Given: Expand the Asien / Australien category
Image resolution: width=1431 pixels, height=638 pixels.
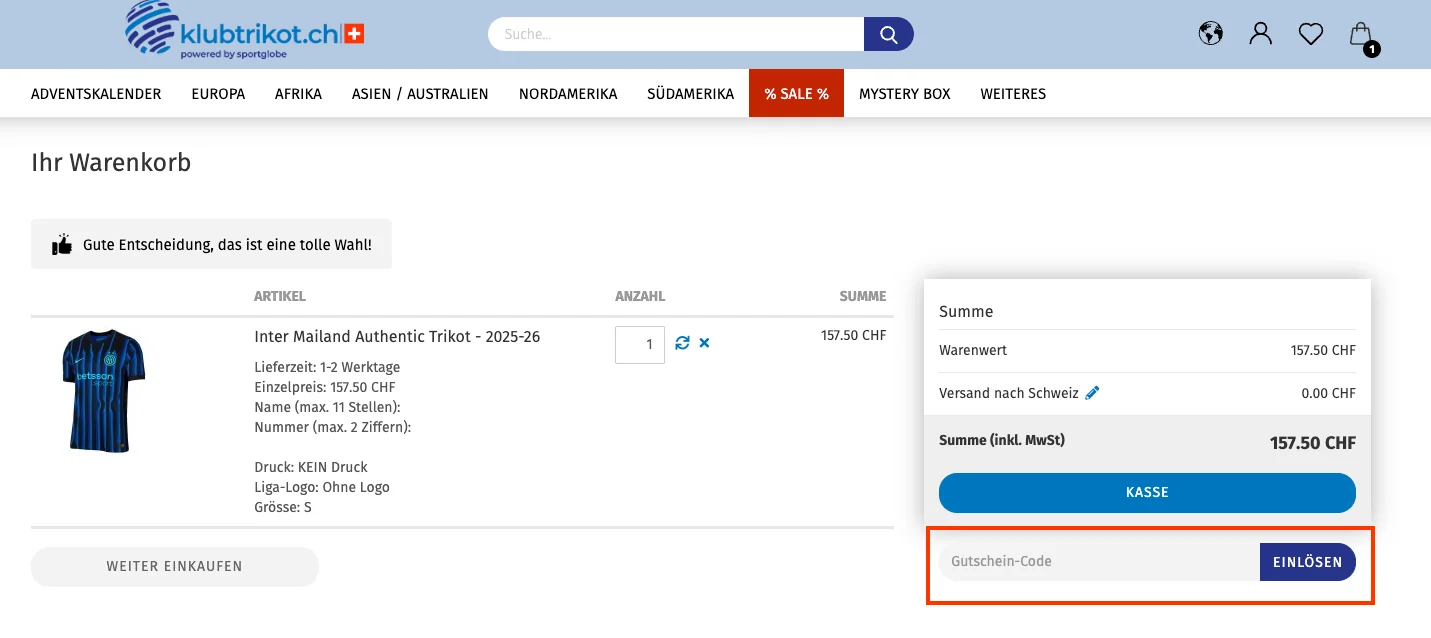Looking at the screenshot, I should coord(420,94).
